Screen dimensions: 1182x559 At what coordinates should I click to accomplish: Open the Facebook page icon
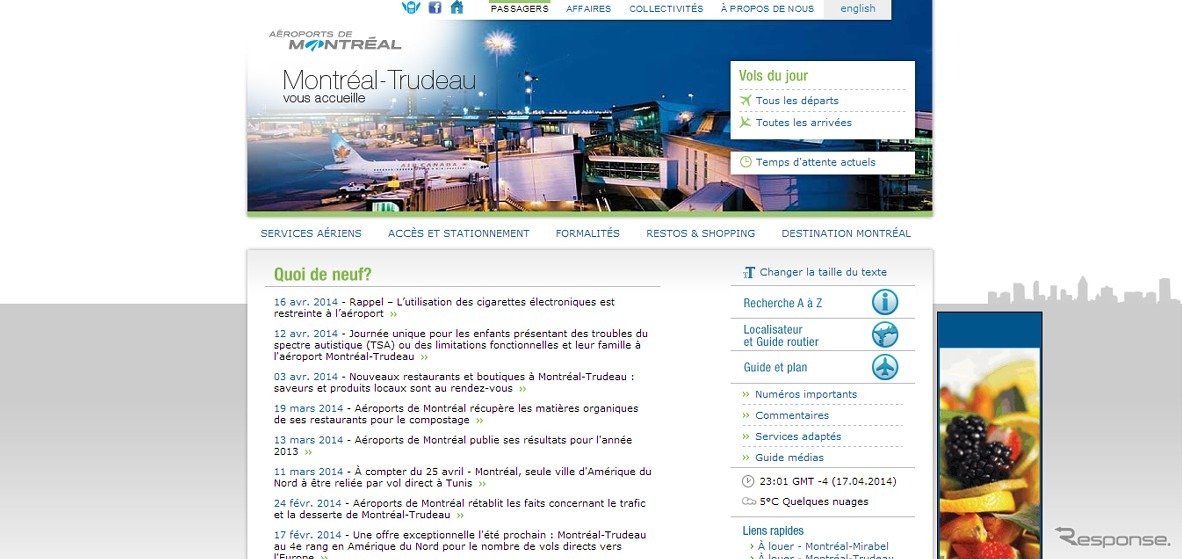pyautogui.click(x=435, y=8)
